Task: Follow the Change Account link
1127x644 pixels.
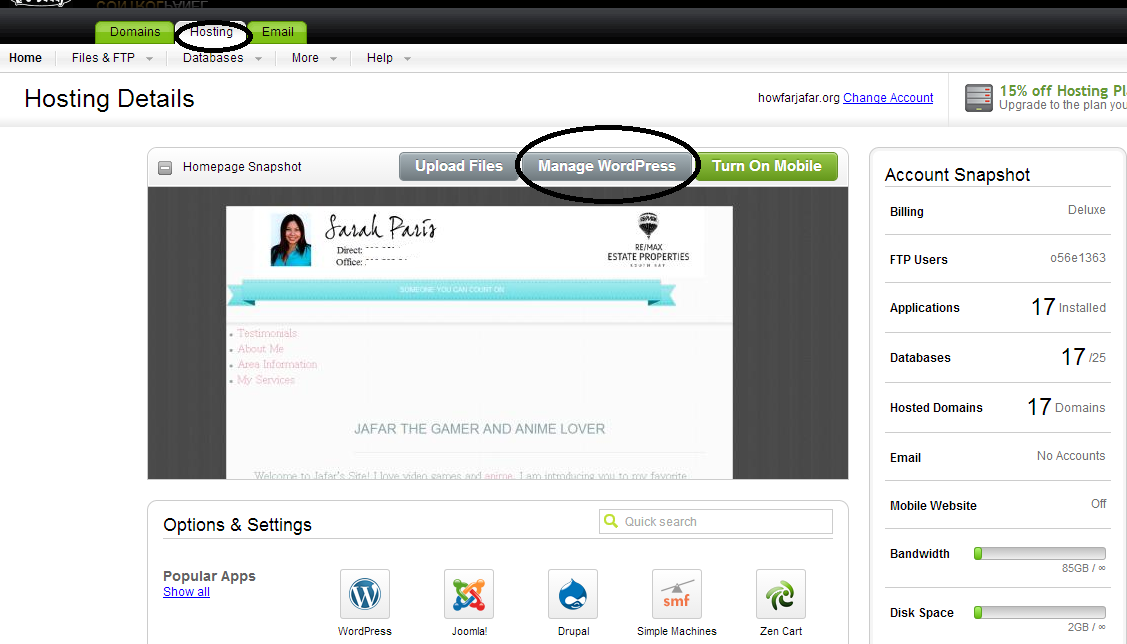Action: click(x=888, y=98)
